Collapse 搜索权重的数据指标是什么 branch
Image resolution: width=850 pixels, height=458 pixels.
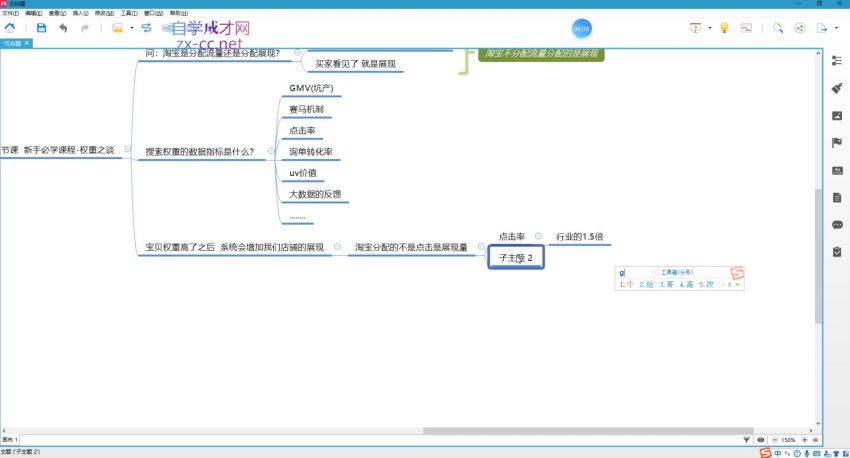point(271,151)
